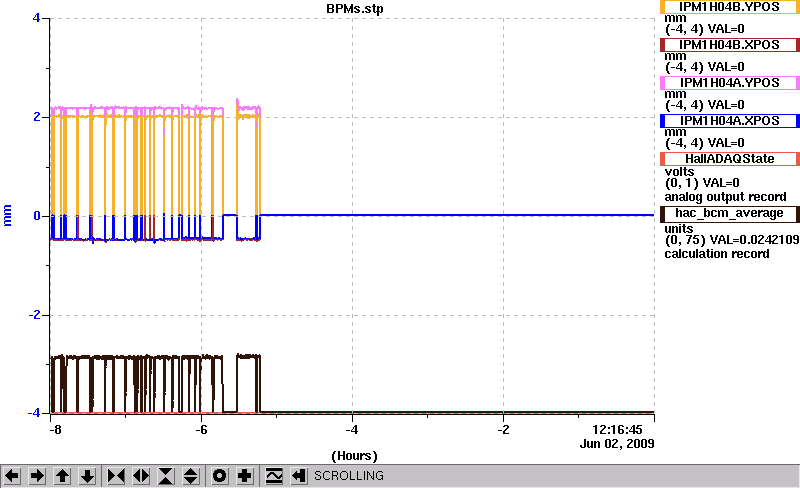Click the -6 x-axis tick label
The width and height of the screenshot is (800, 488).
tap(202, 430)
